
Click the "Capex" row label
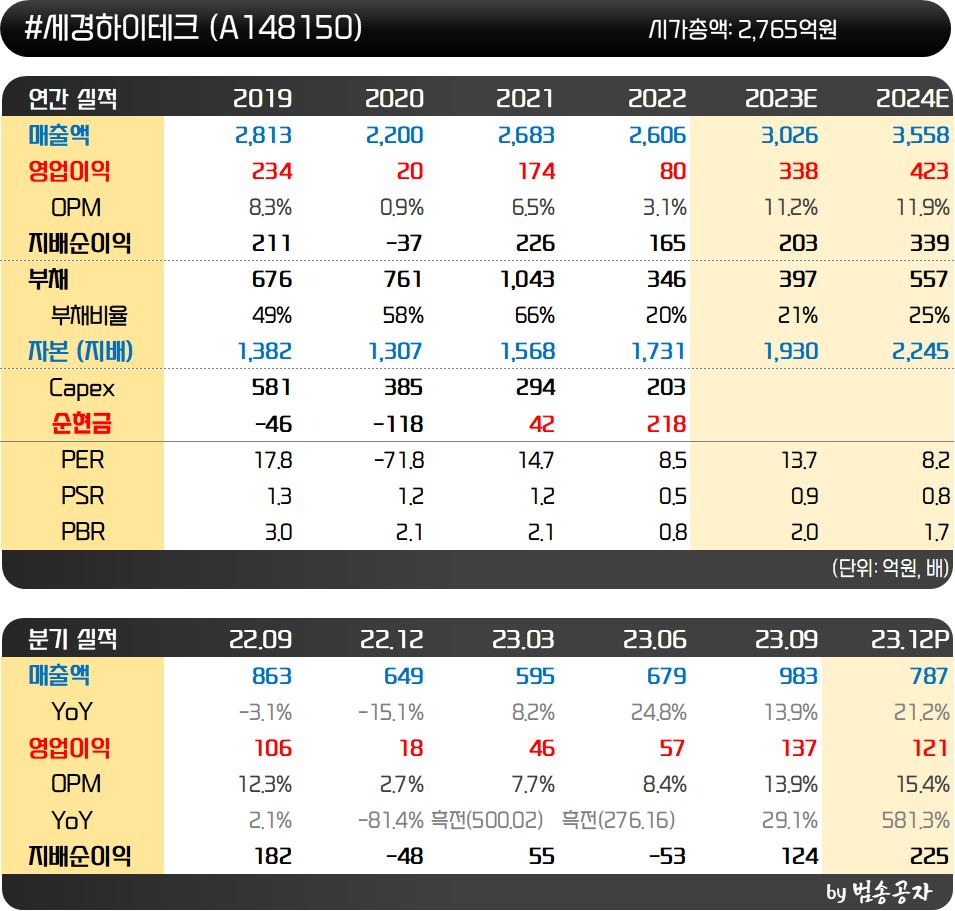82,388
